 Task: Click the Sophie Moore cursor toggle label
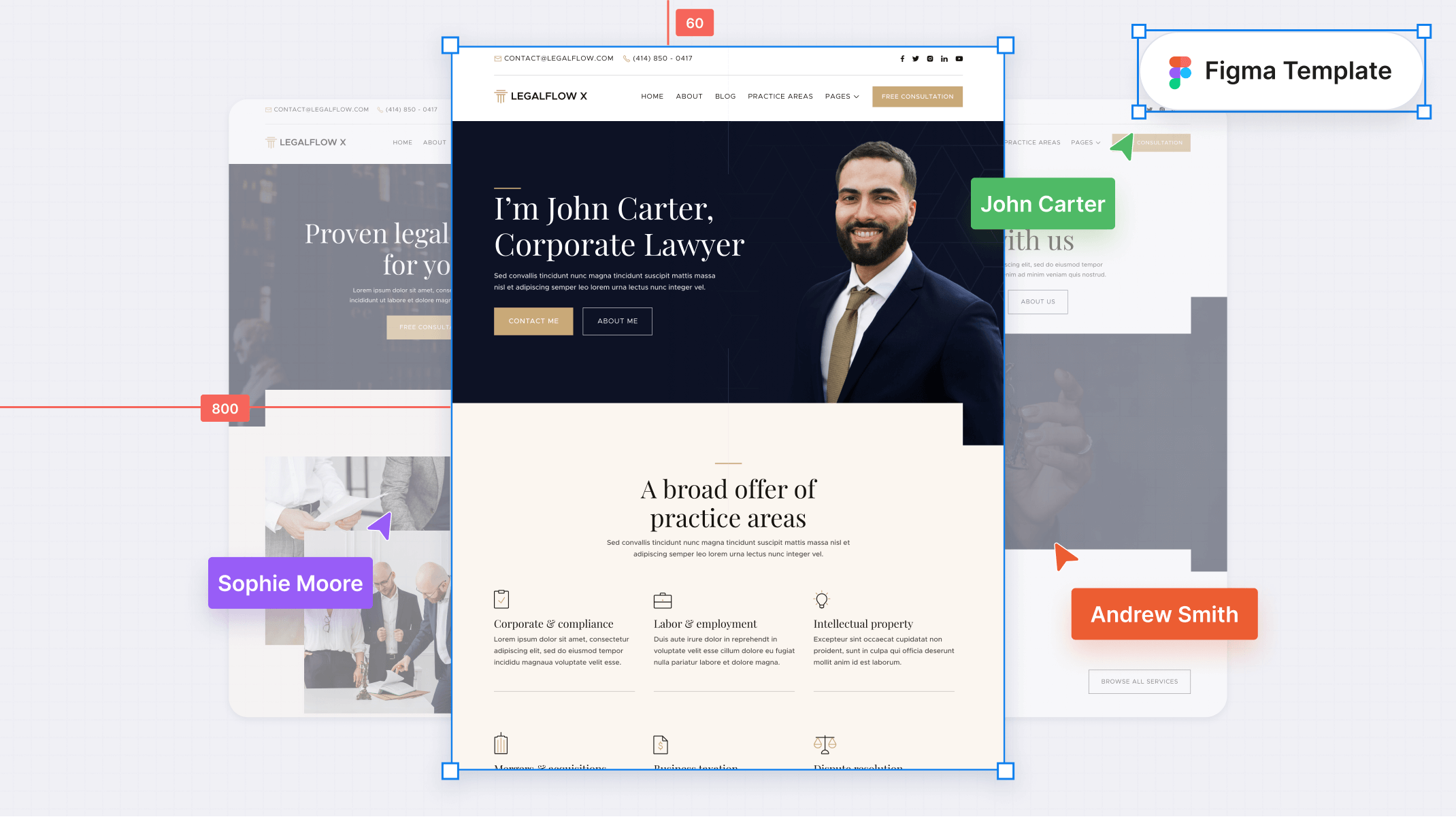coord(290,583)
